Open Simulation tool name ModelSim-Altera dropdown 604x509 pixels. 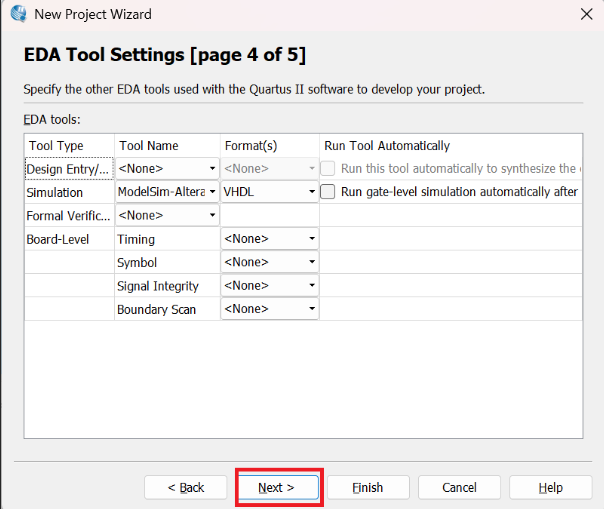tap(167, 192)
